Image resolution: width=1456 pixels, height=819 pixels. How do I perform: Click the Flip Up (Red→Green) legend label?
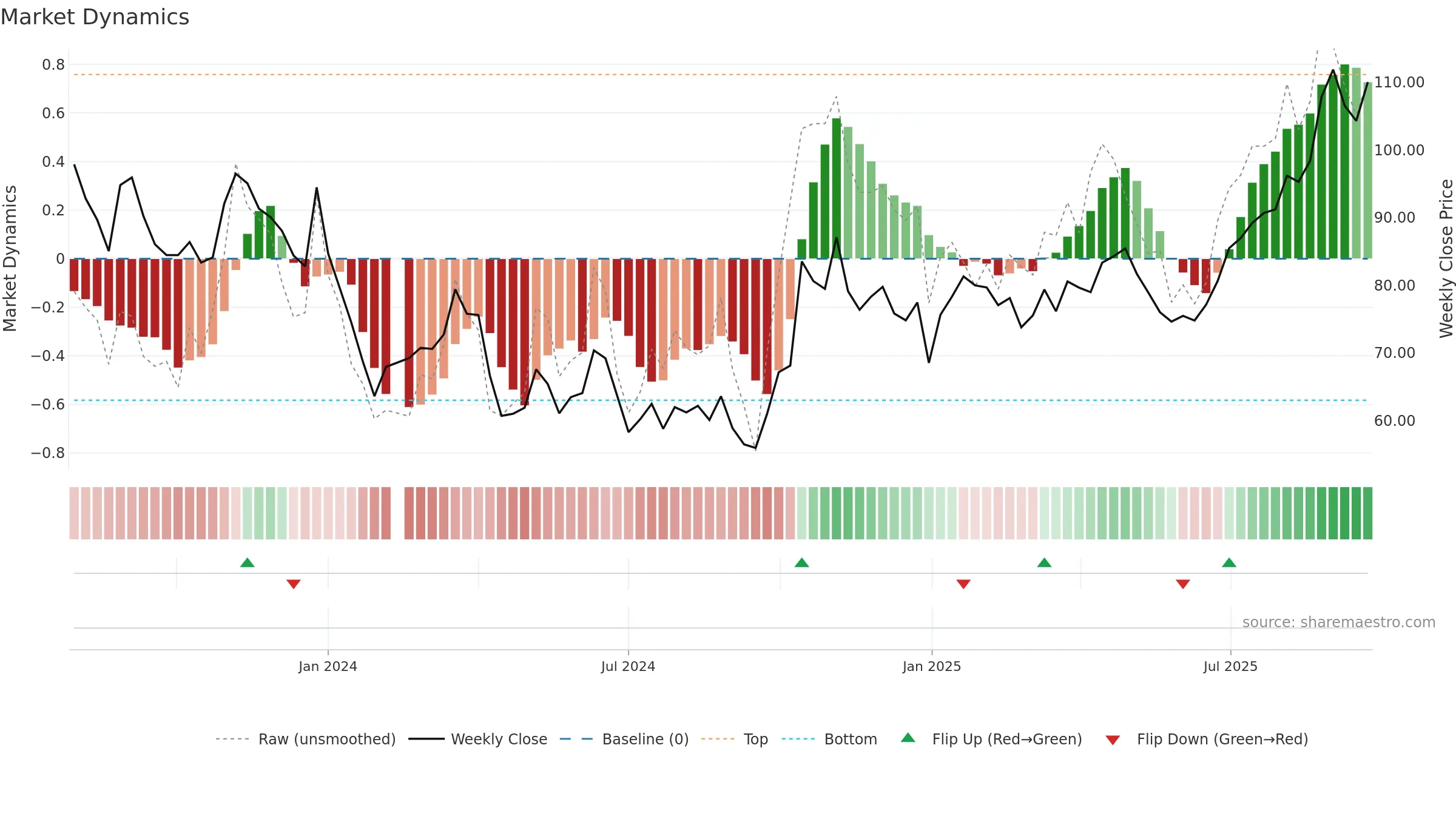click(x=1007, y=739)
